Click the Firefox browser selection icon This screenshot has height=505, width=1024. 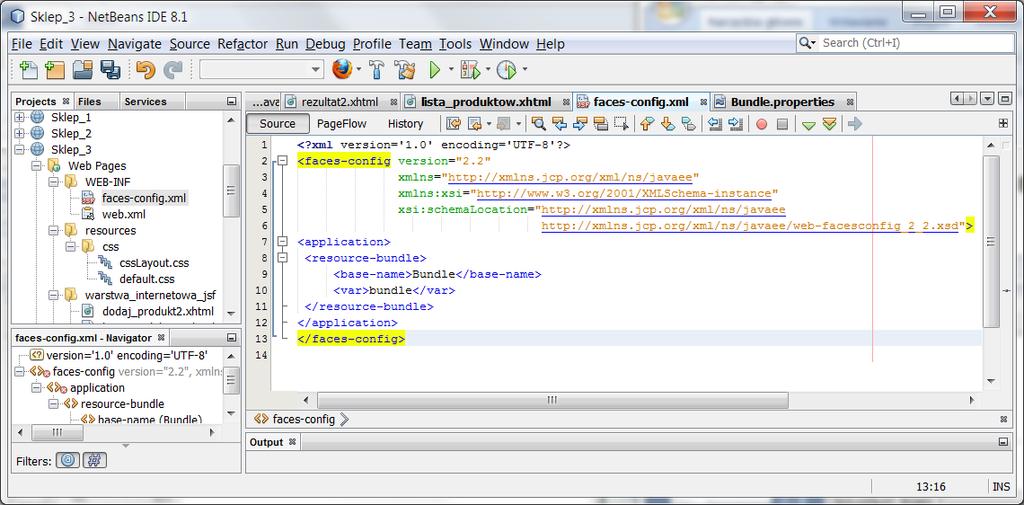(x=342, y=69)
